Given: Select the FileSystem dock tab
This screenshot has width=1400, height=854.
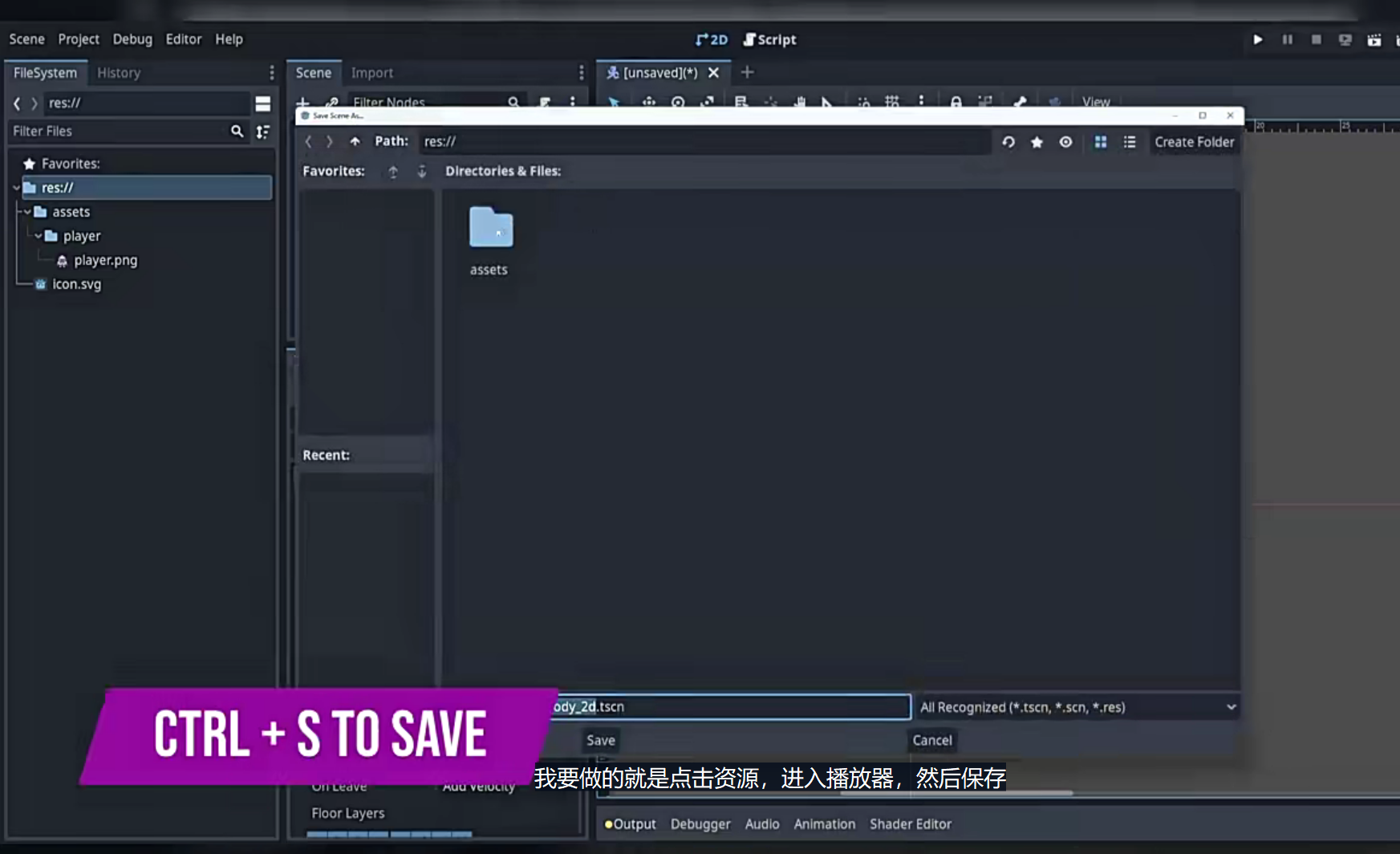Looking at the screenshot, I should [x=46, y=72].
